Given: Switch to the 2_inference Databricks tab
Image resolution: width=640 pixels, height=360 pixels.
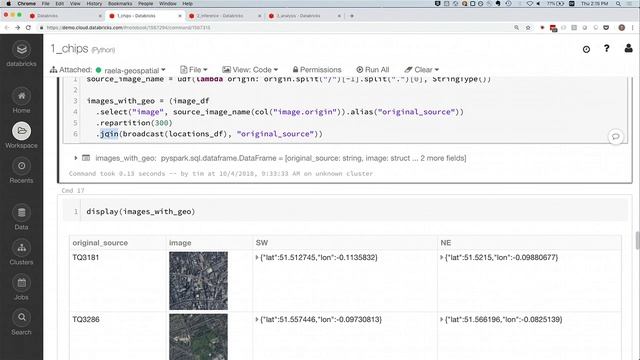Looking at the screenshot, I should click(x=224, y=16).
